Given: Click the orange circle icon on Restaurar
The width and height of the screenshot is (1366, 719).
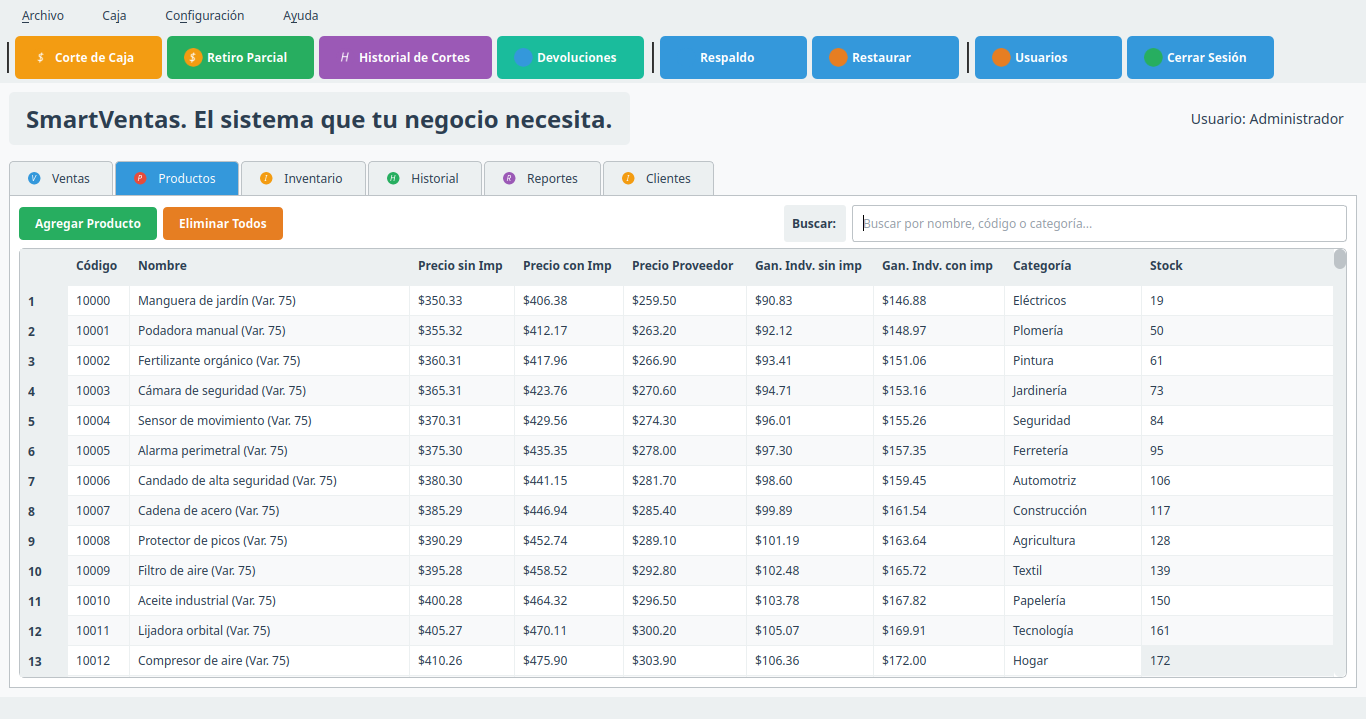Looking at the screenshot, I should coord(838,58).
